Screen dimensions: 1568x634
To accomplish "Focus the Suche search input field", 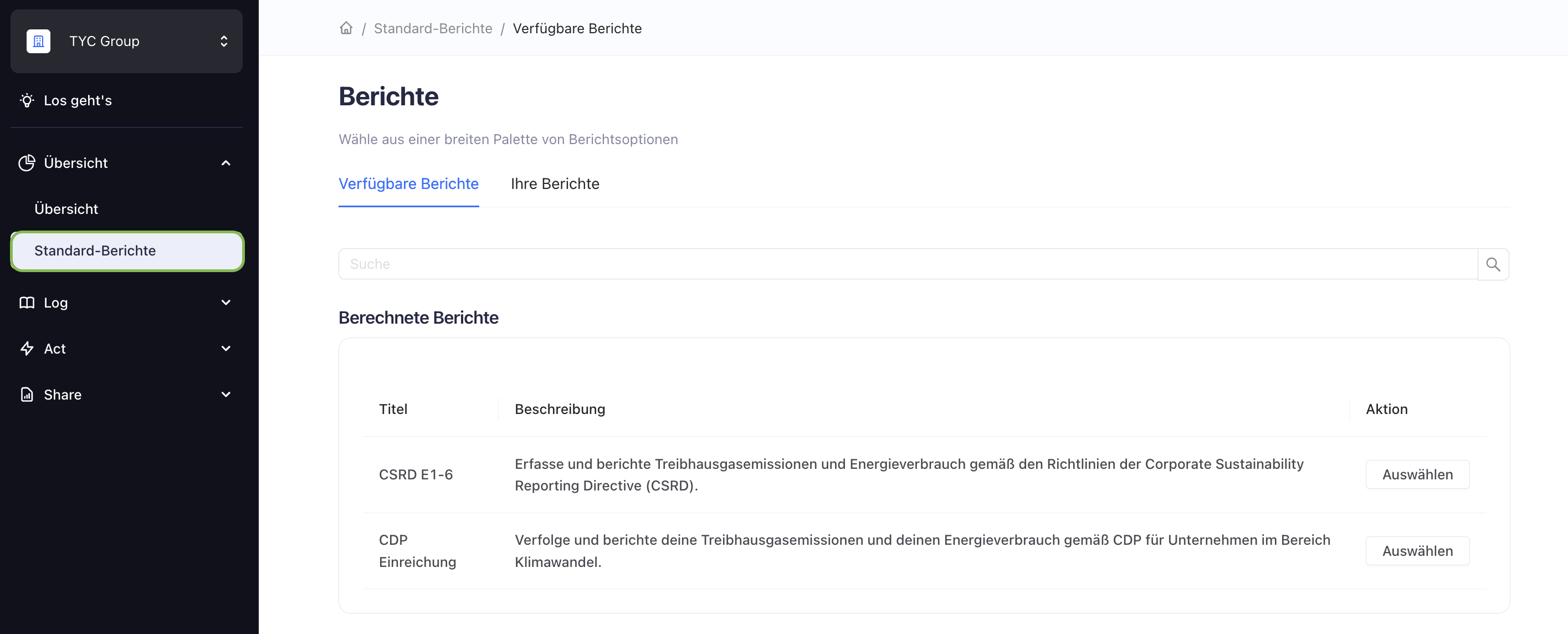I will (908, 264).
